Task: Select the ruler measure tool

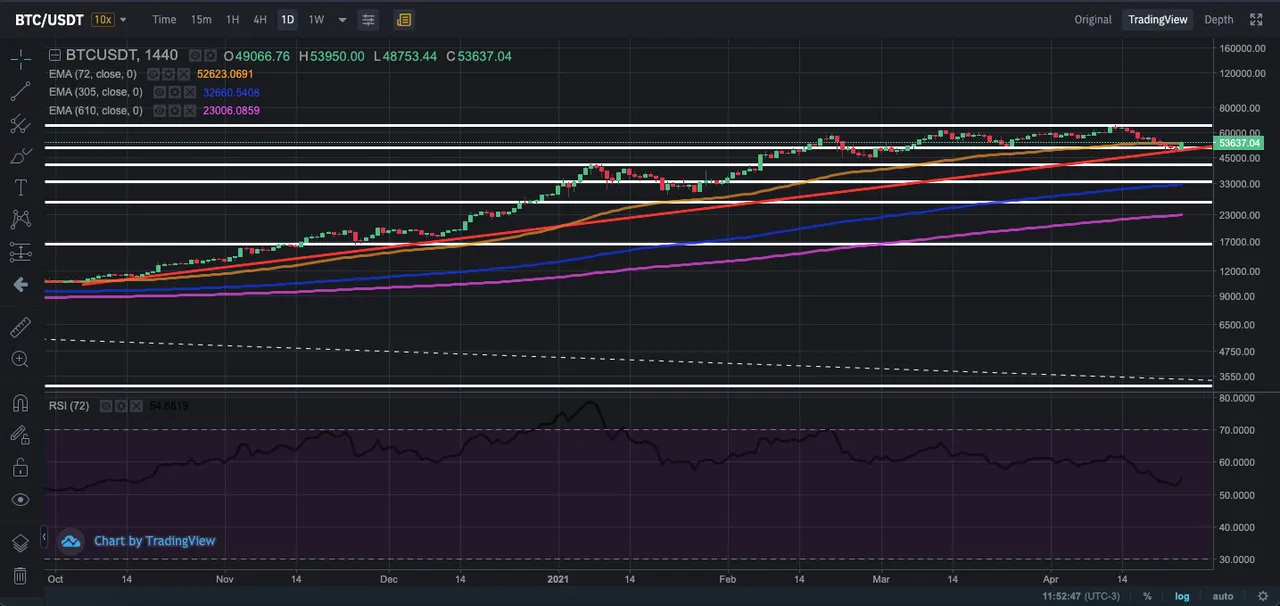Action: (20, 327)
